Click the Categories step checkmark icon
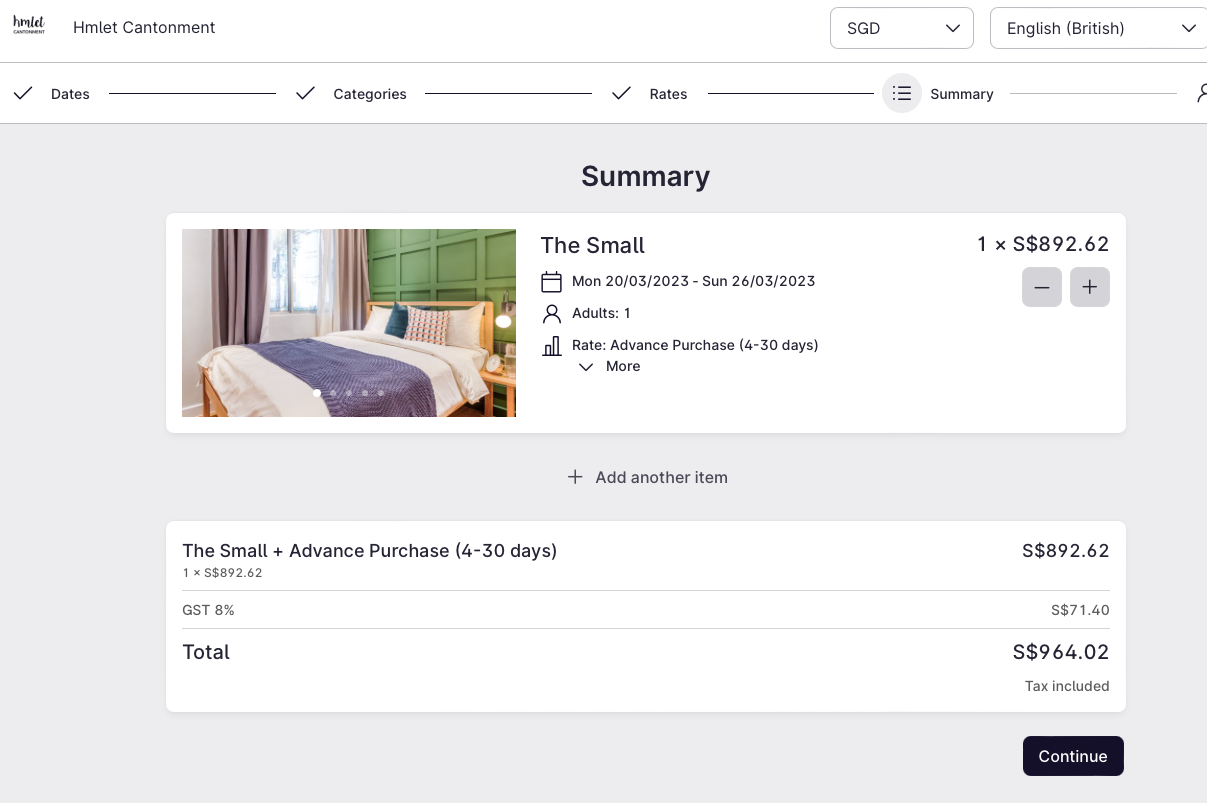1207x803 pixels. click(x=305, y=94)
